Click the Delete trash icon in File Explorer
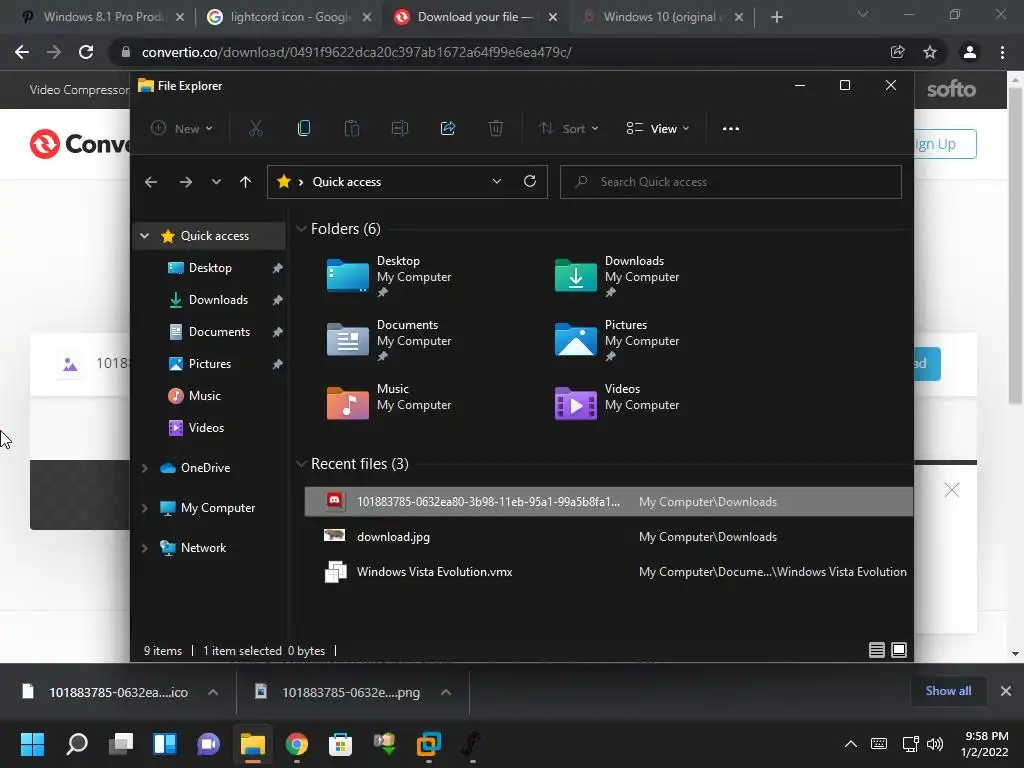1024x768 pixels. [x=496, y=129]
